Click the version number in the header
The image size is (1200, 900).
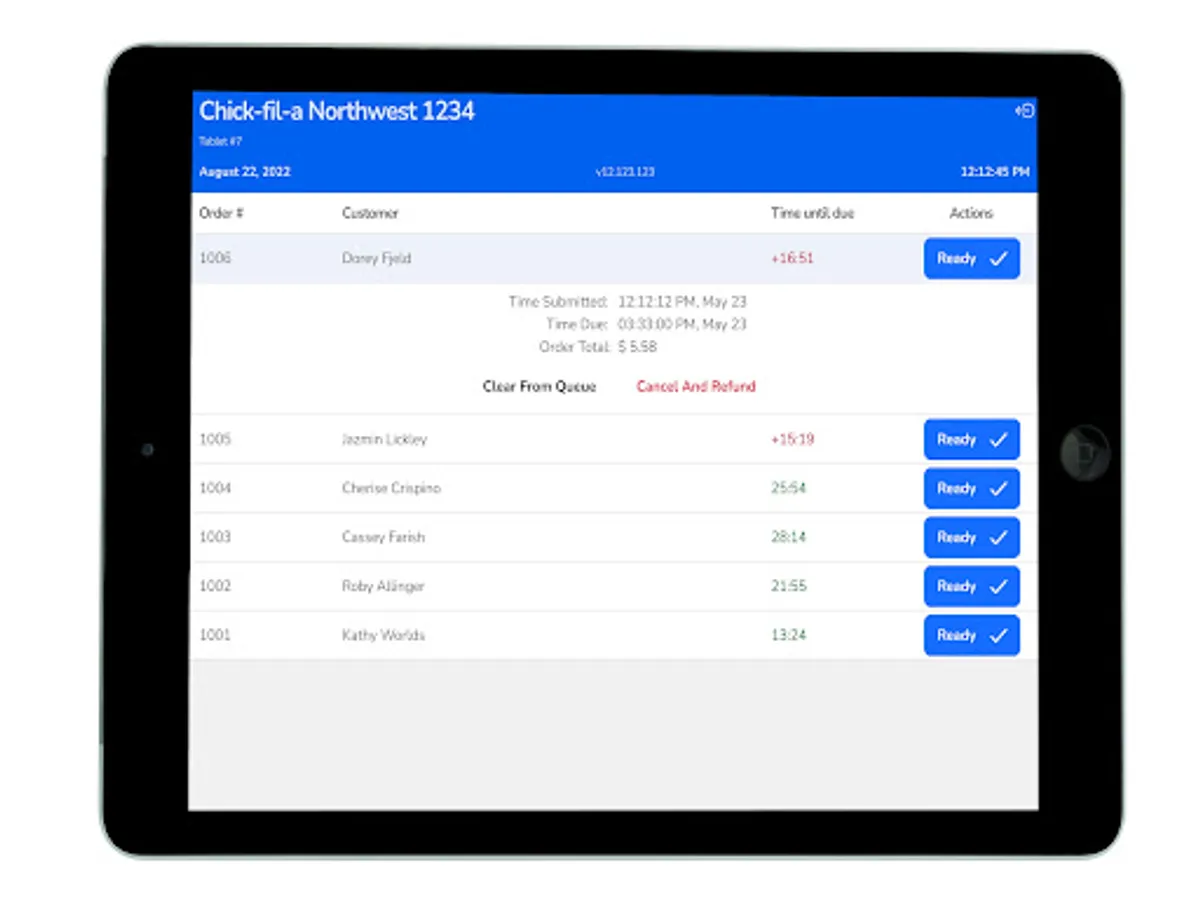pyautogui.click(x=625, y=172)
